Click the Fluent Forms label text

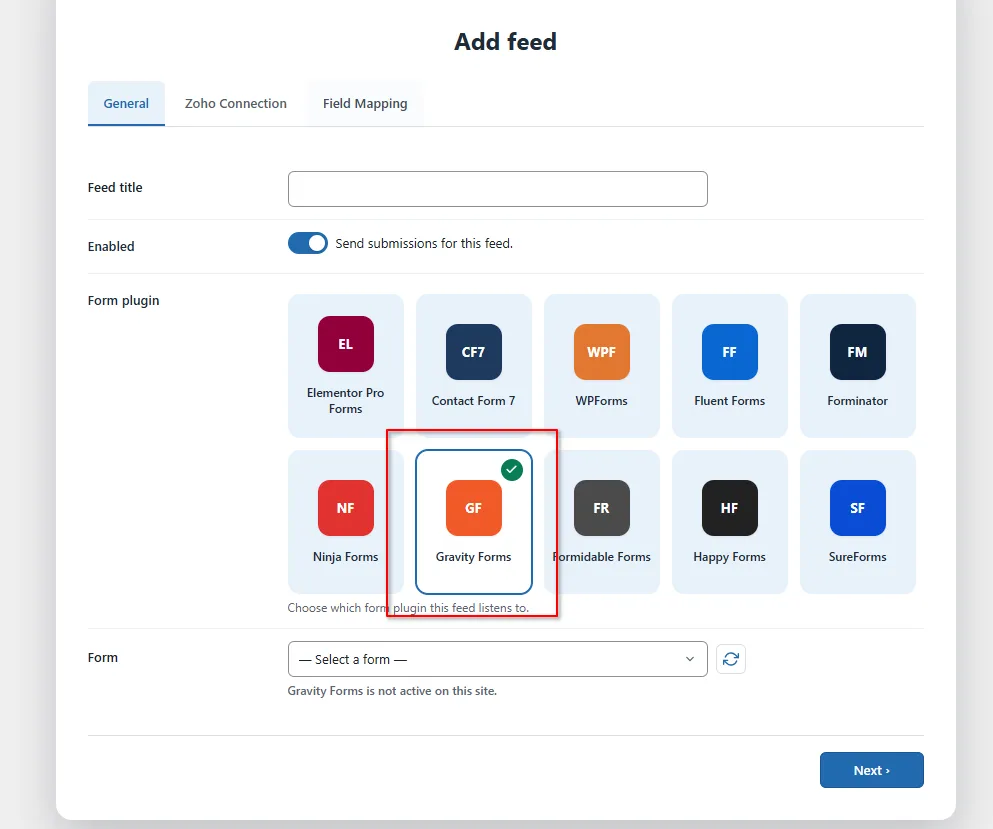pos(730,401)
